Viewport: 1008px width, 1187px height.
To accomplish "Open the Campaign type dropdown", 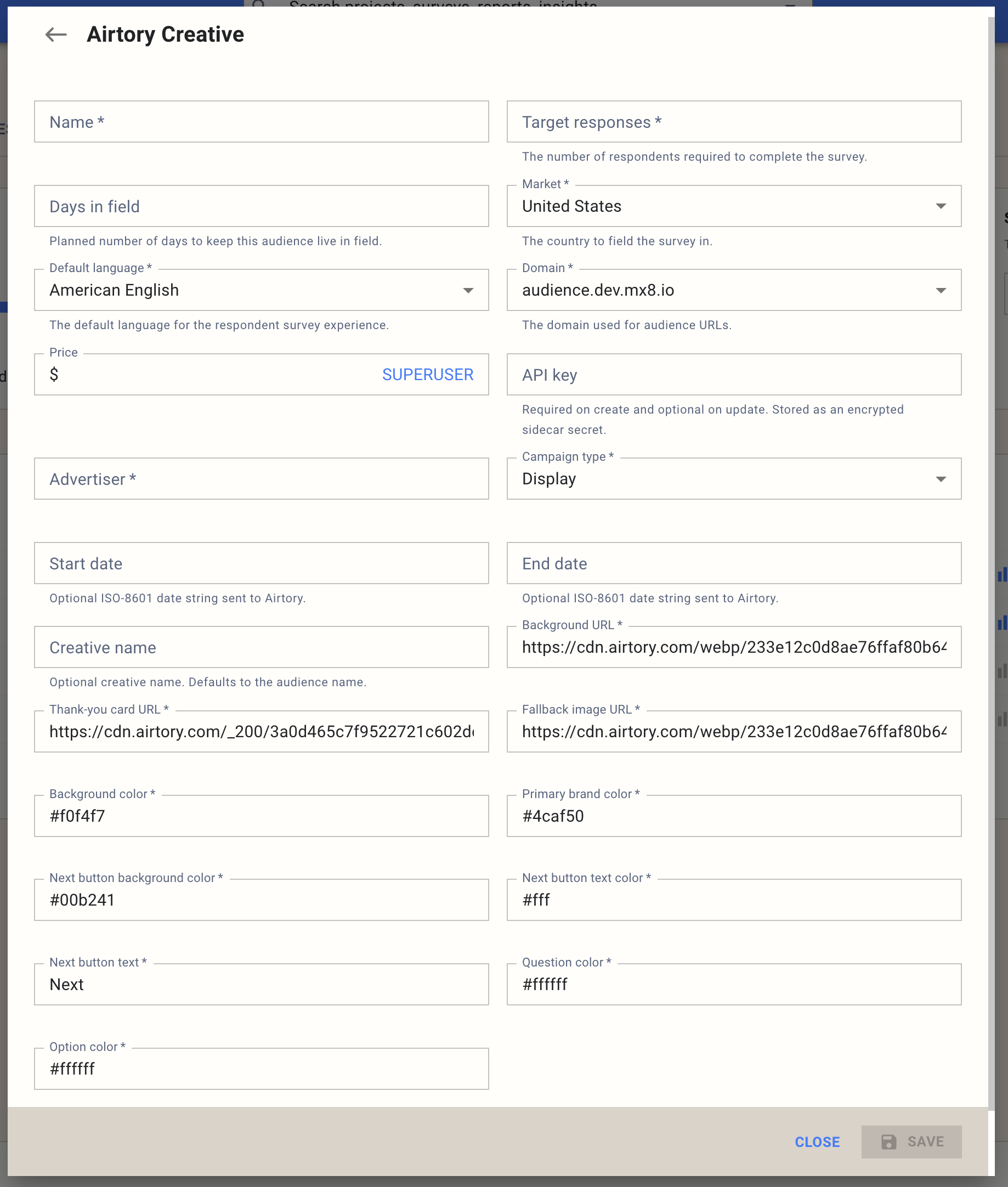I will (734, 478).
